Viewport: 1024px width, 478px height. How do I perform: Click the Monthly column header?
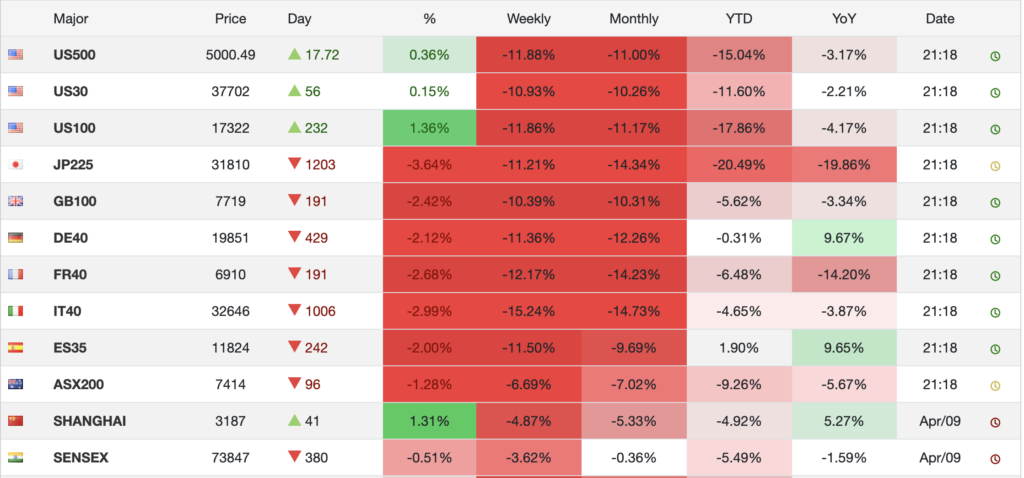tap(633, 19)
